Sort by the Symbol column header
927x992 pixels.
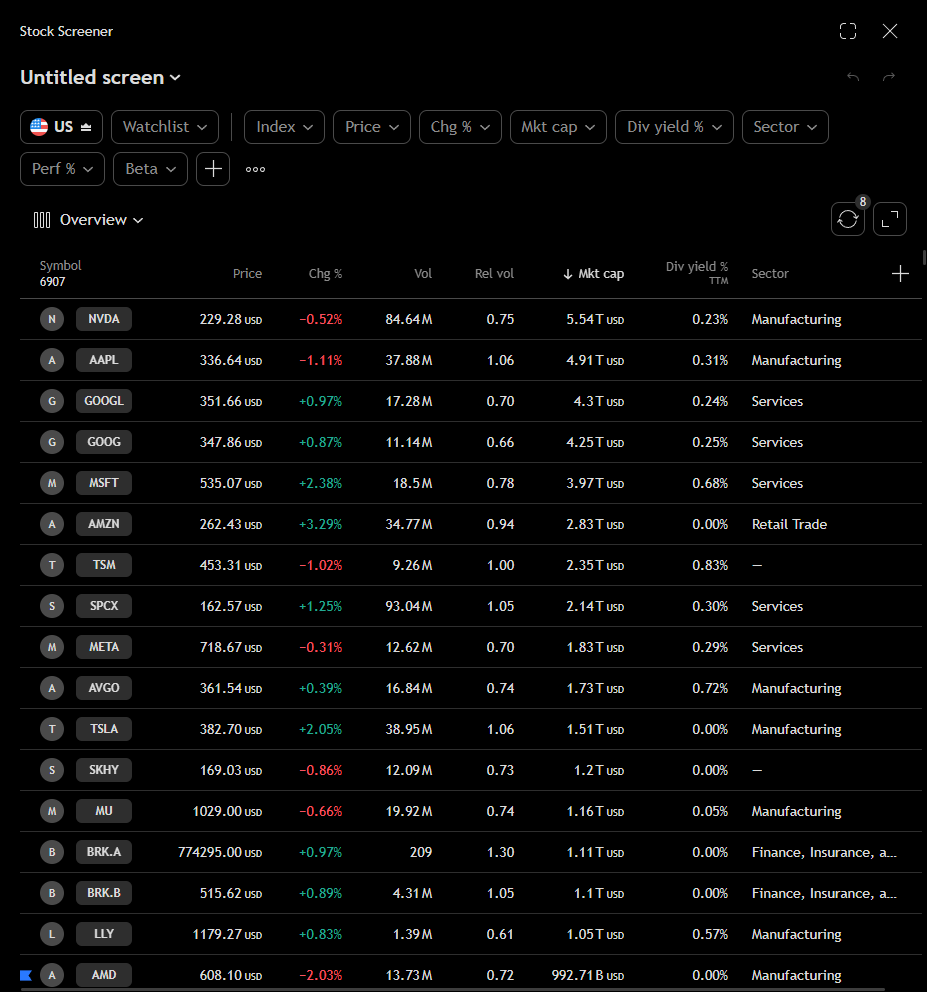(61, 266)
